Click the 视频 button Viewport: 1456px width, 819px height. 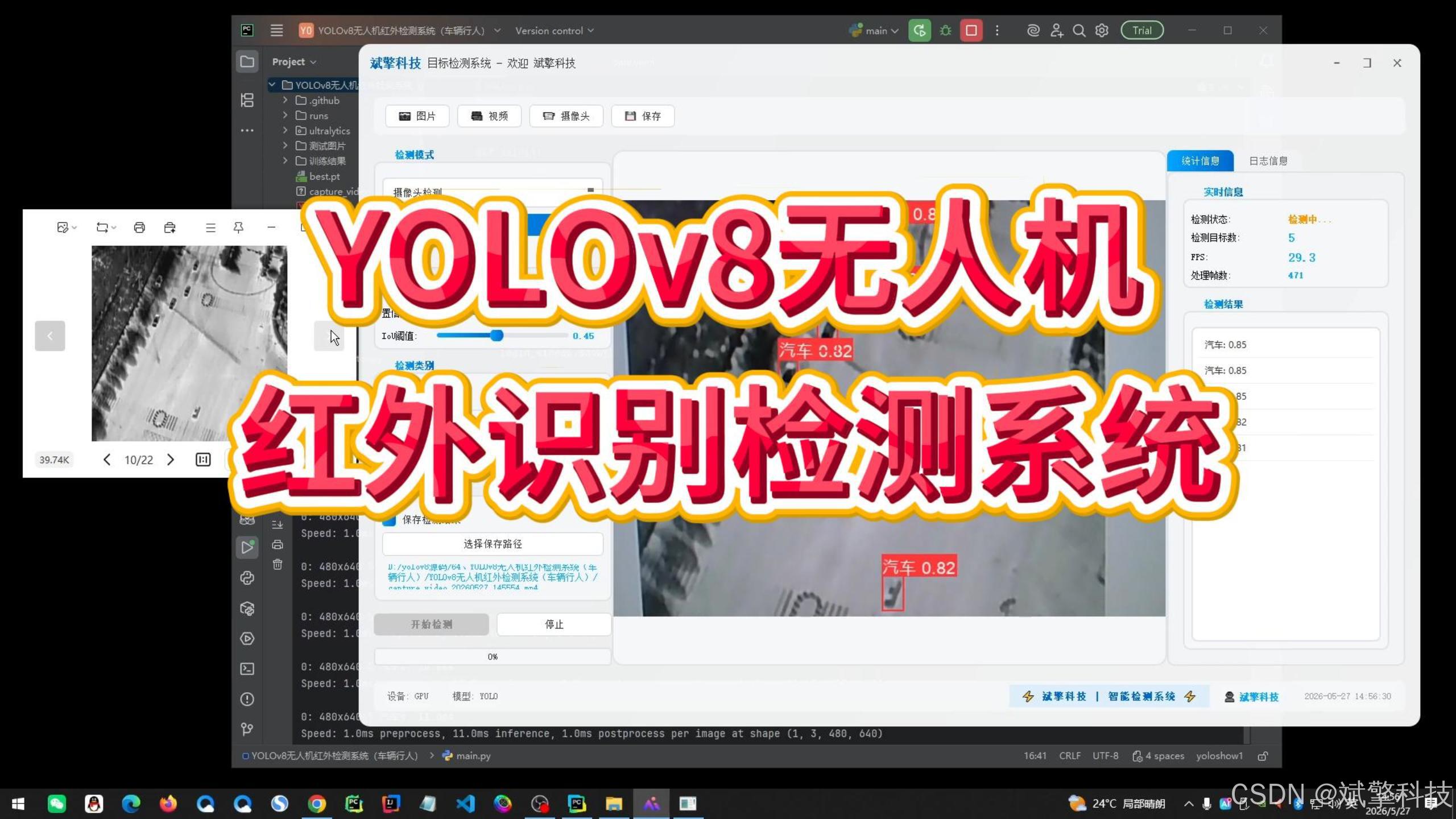(489, 116)
